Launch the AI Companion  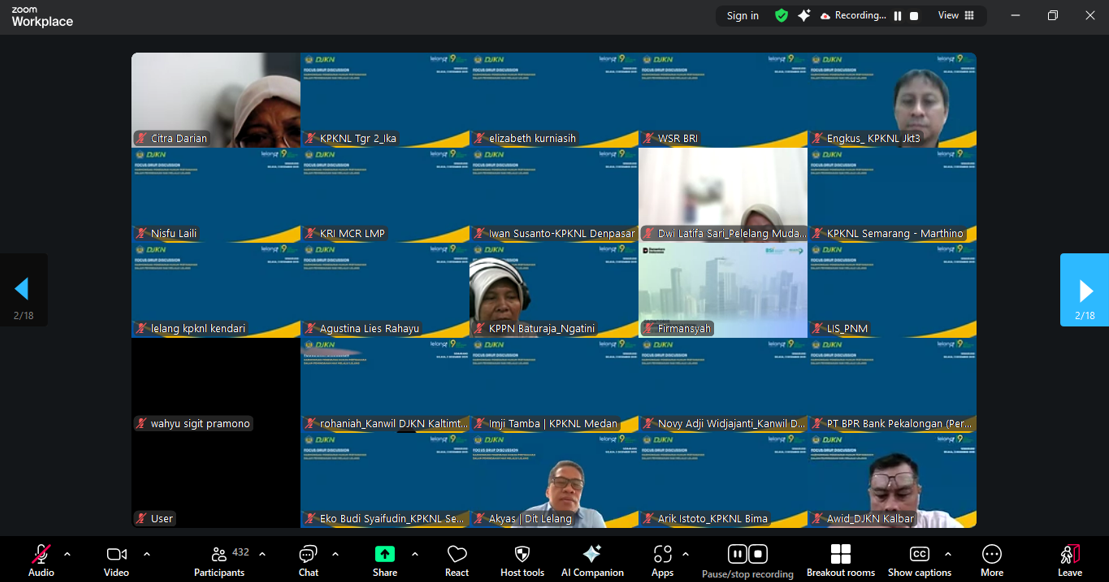tap(592, 560)
